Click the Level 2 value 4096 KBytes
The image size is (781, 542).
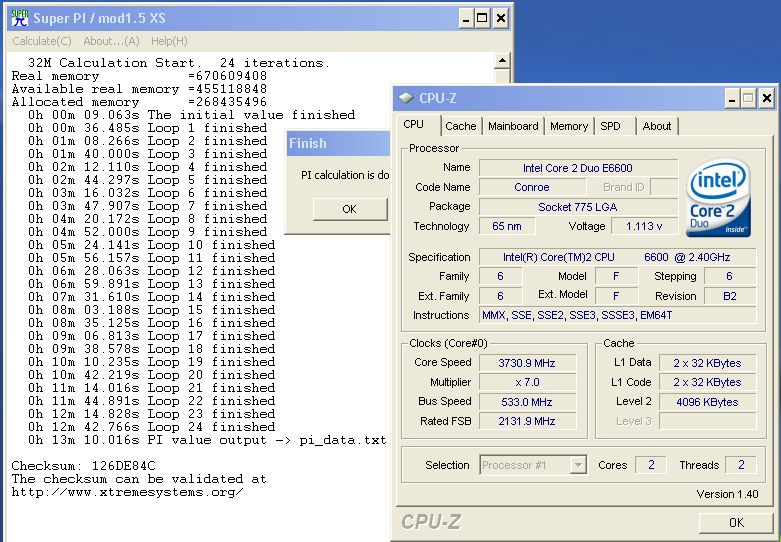707,402
